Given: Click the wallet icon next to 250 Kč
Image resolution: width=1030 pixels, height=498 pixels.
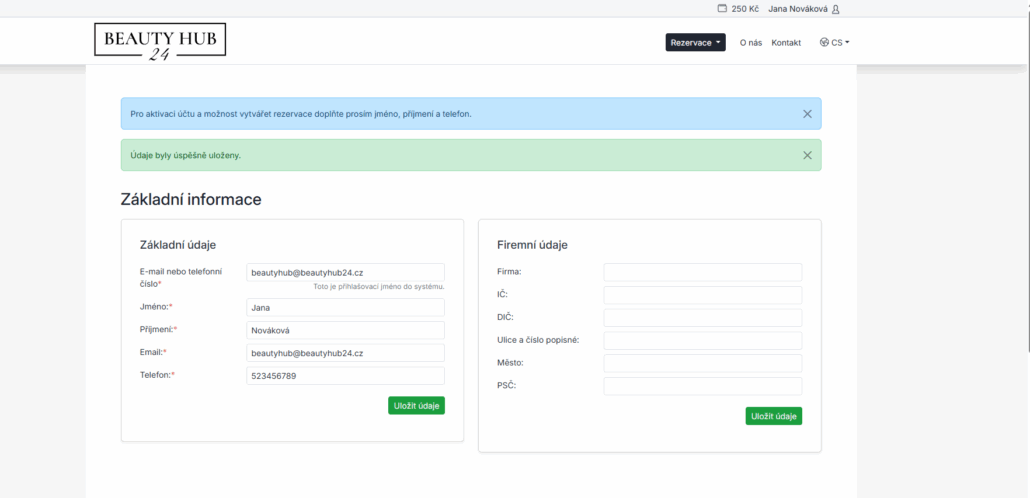Looking at the screenshot, I should pyautogui.click(x=722, y=9).
